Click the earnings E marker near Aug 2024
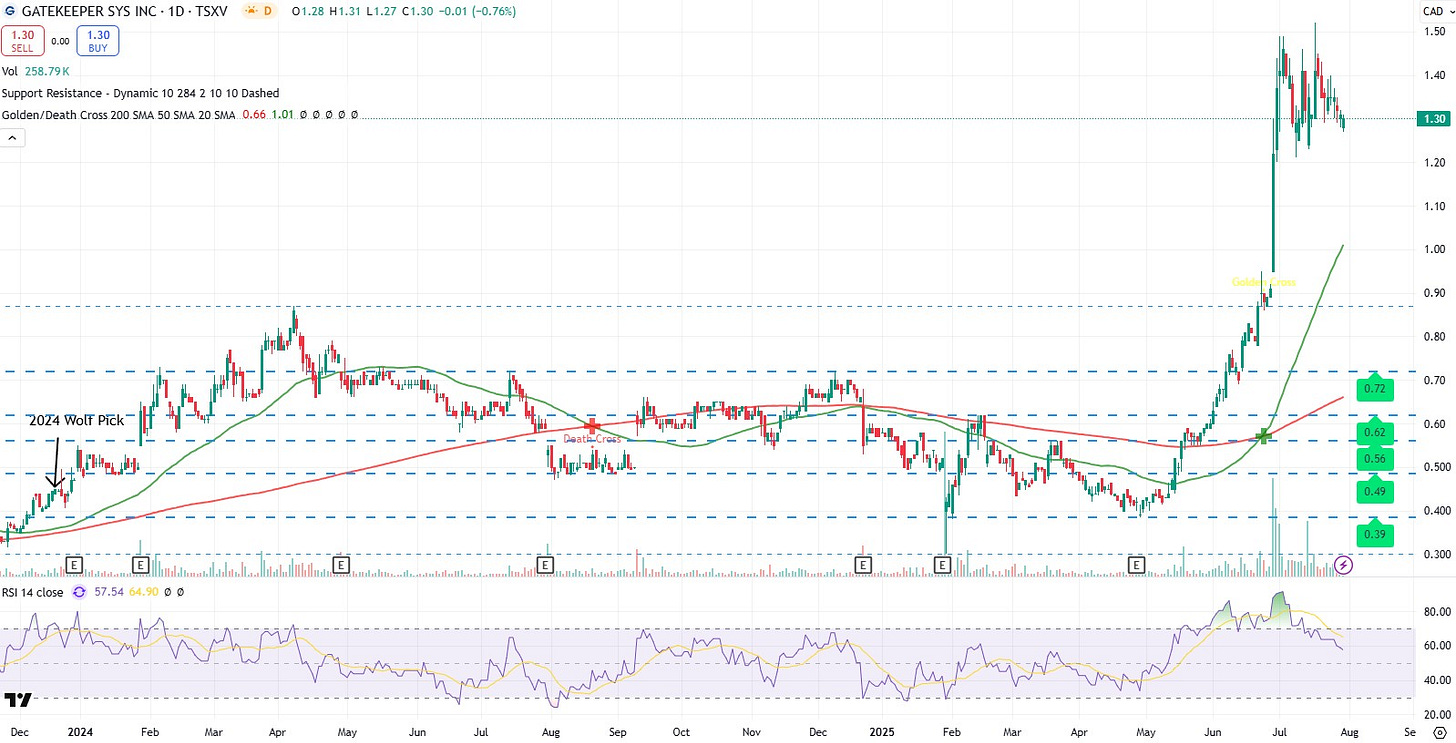 pyautogui.click(x=545, y=565)
